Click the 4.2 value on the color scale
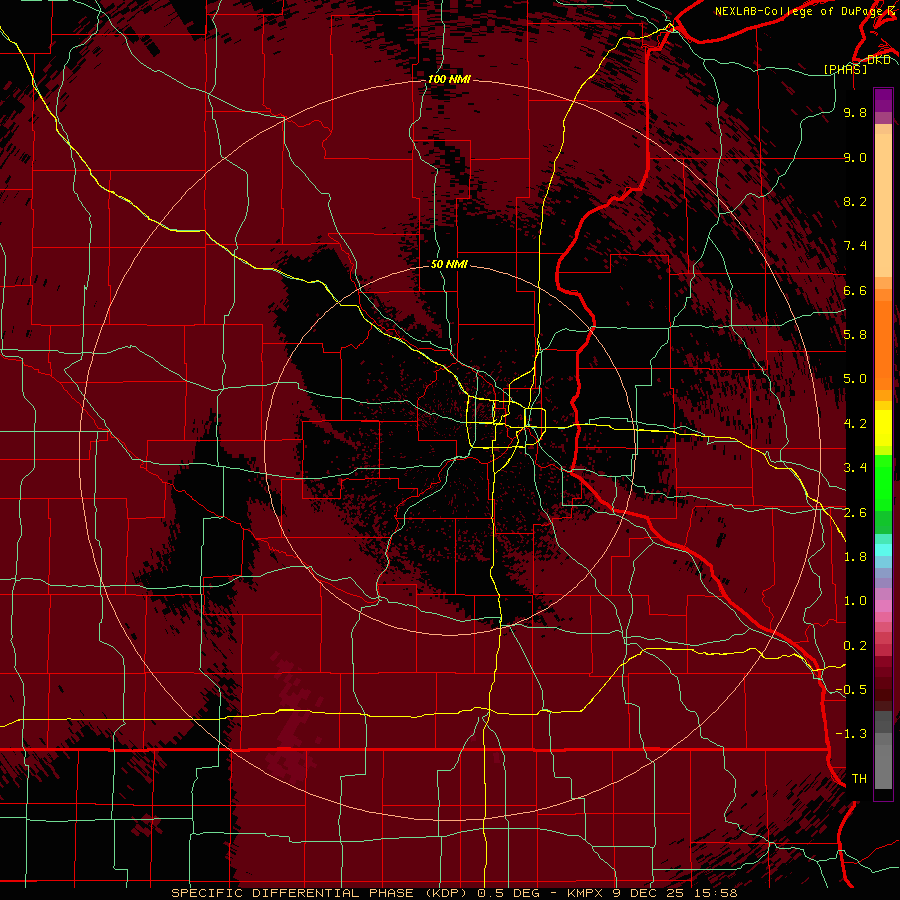 (x=855, y=424)
